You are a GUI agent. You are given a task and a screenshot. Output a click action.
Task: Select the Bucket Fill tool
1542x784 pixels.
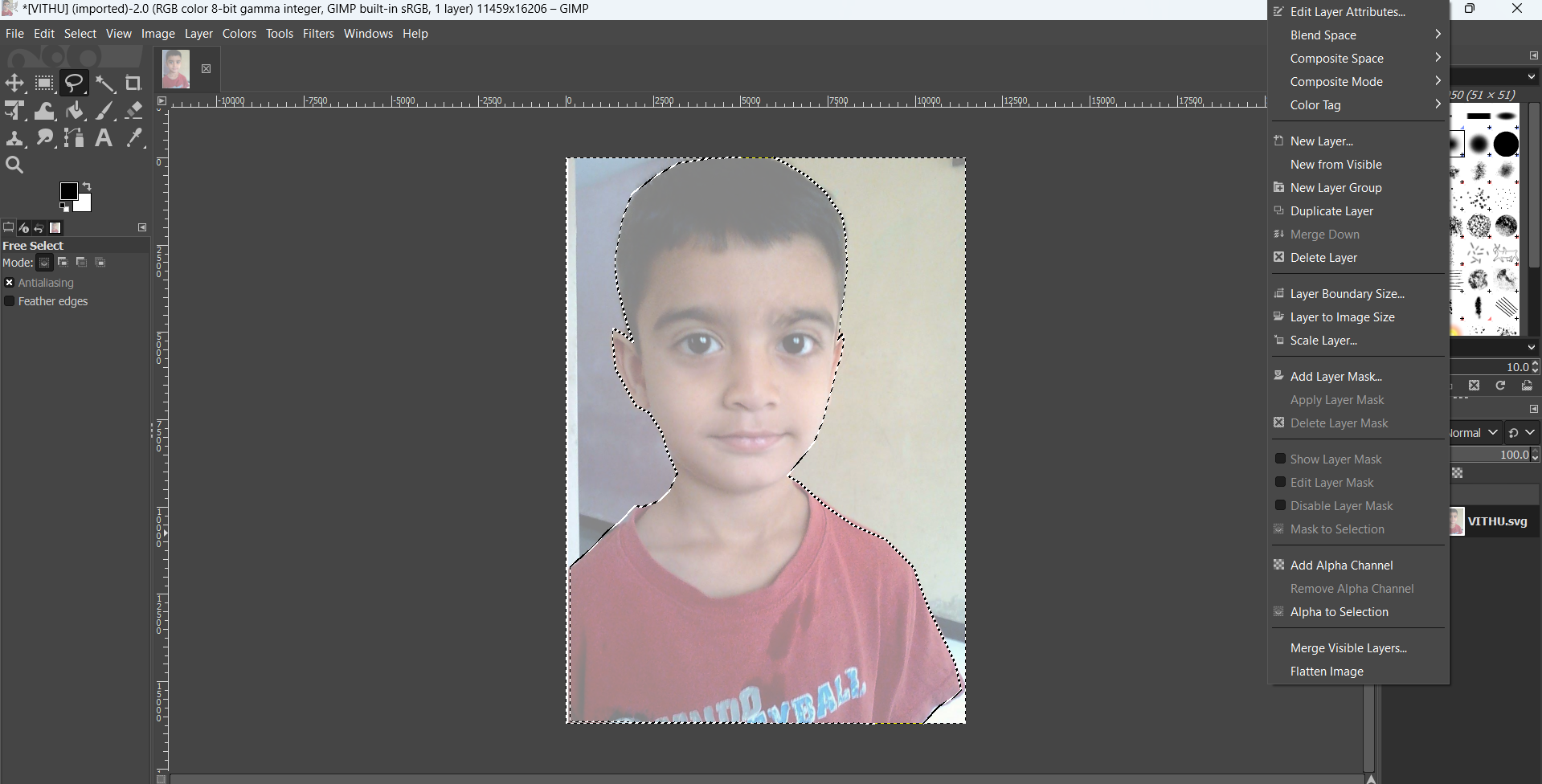point(74,111)
